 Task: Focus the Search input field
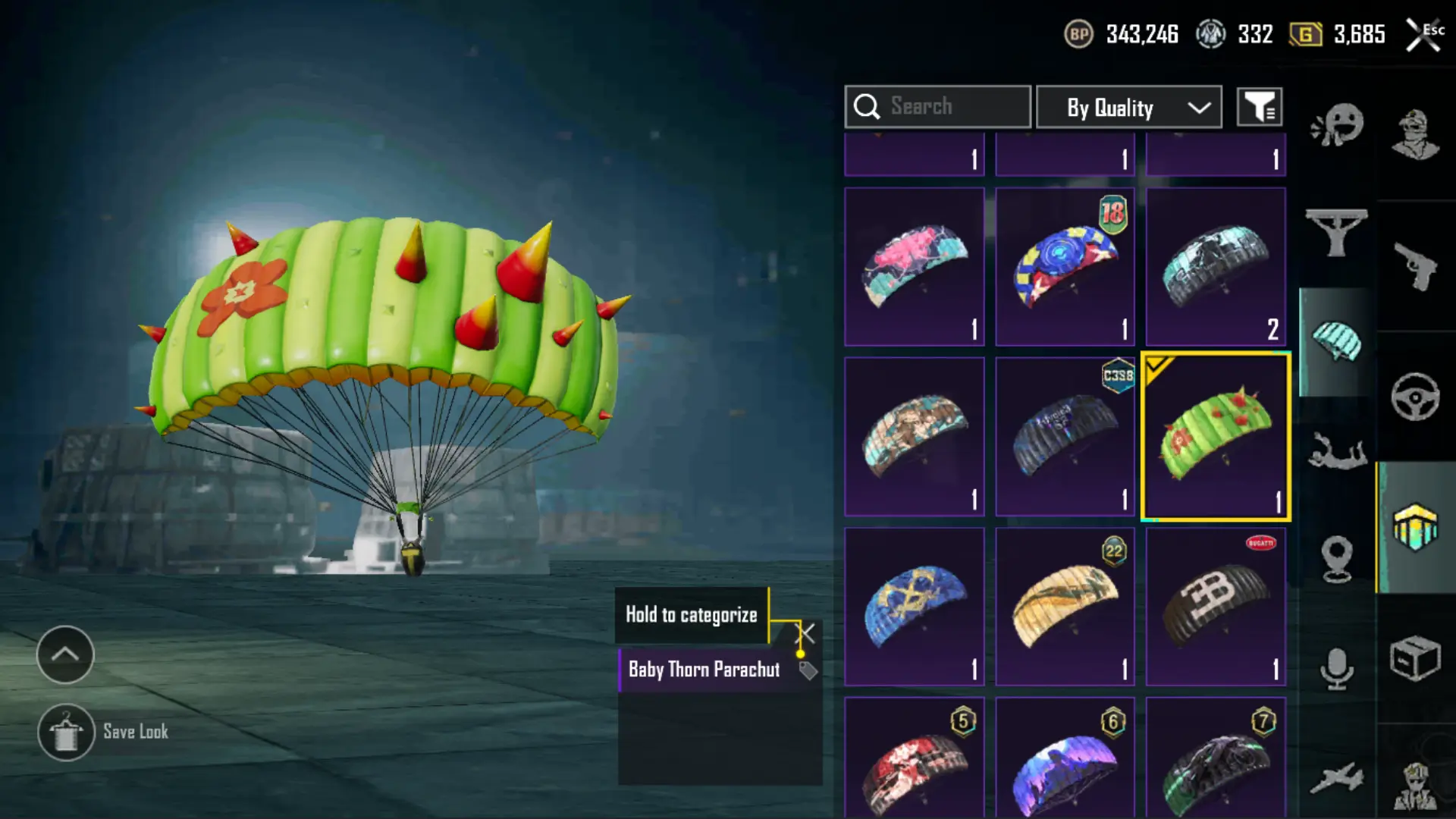pyautogui.click(x=937, y=107)
